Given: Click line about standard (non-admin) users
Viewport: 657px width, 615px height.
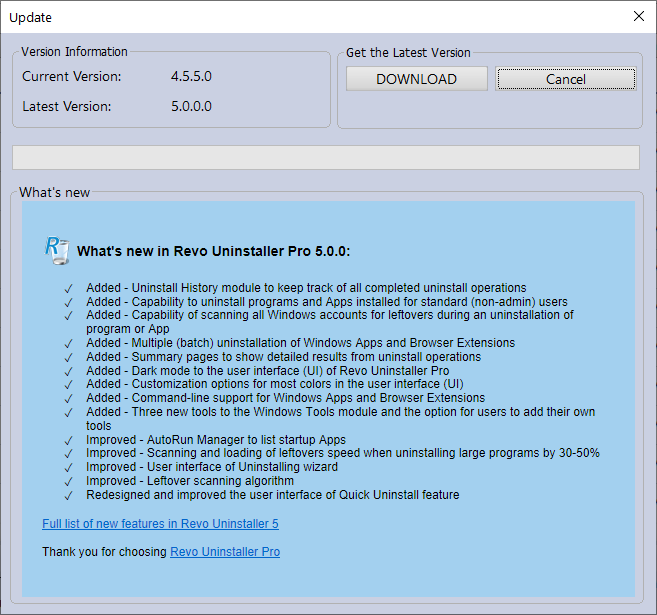Looking at the screenshot, I should click(327, 302).
